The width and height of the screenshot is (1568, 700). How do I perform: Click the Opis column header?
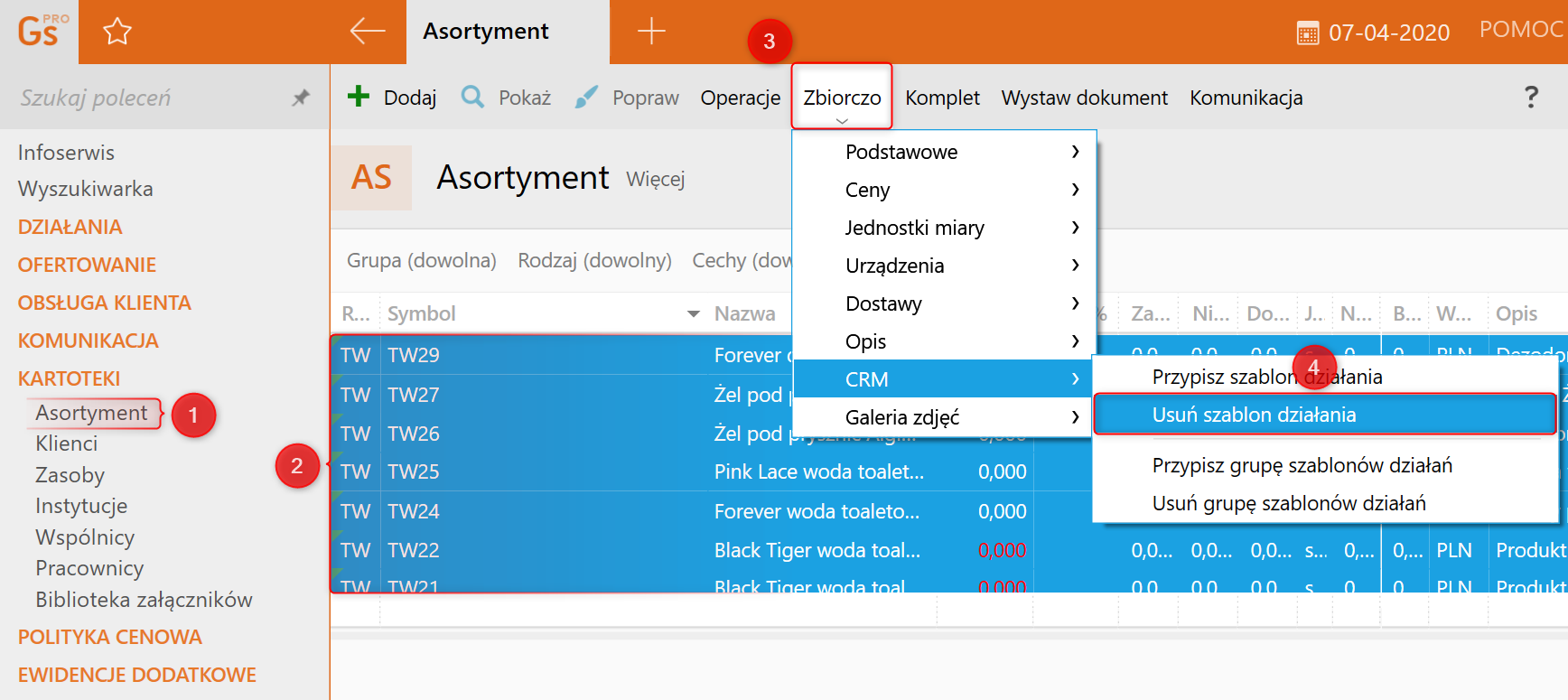pyautogui.click(x=1517, y=313)
